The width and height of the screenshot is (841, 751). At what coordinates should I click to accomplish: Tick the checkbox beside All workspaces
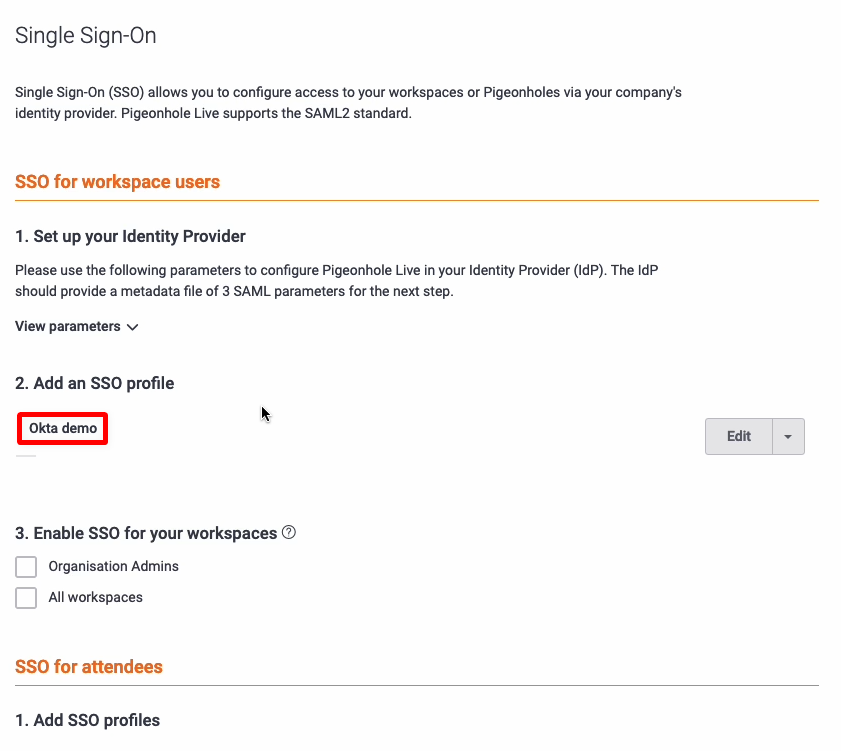pos(26,598)
